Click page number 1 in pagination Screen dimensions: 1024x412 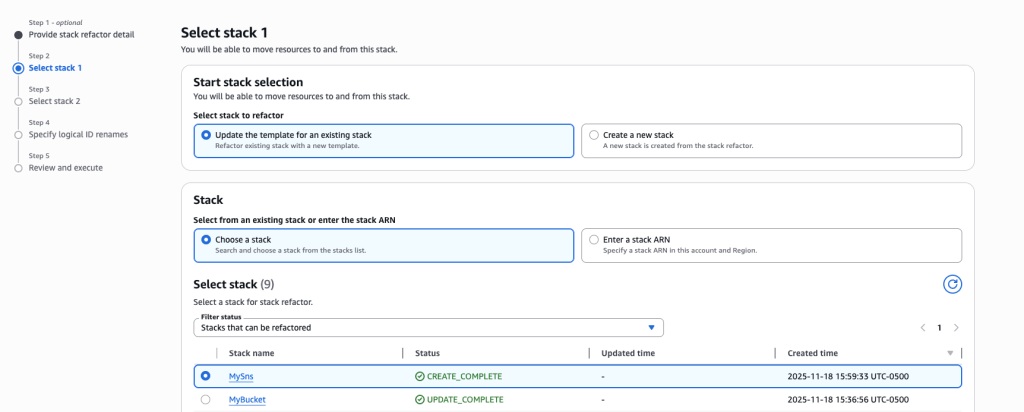click(x=940, y=328)
